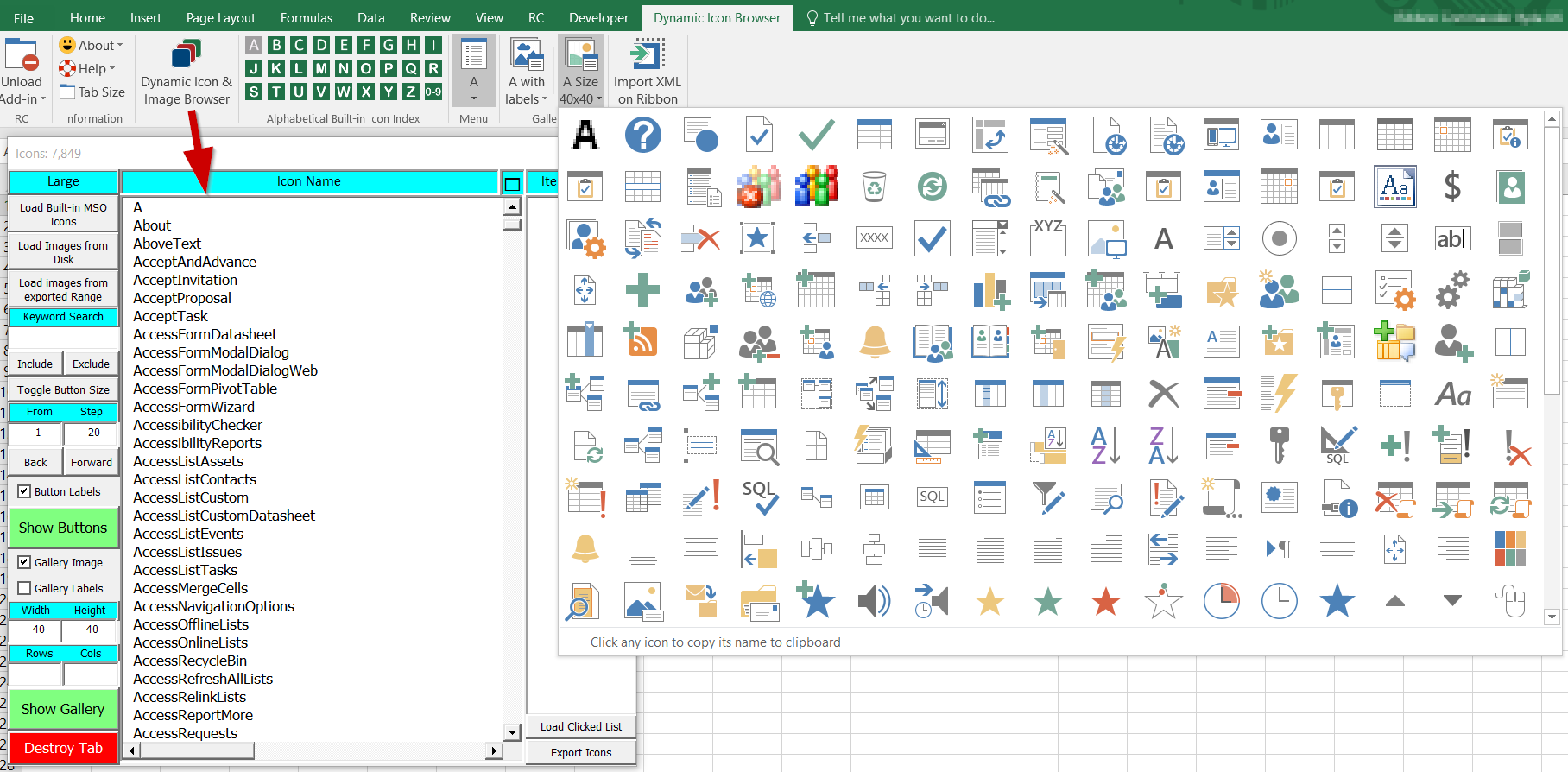This screenshot has width=1568, height=772.
Task: Click the clock icon in gallery
Action: 1280,601
